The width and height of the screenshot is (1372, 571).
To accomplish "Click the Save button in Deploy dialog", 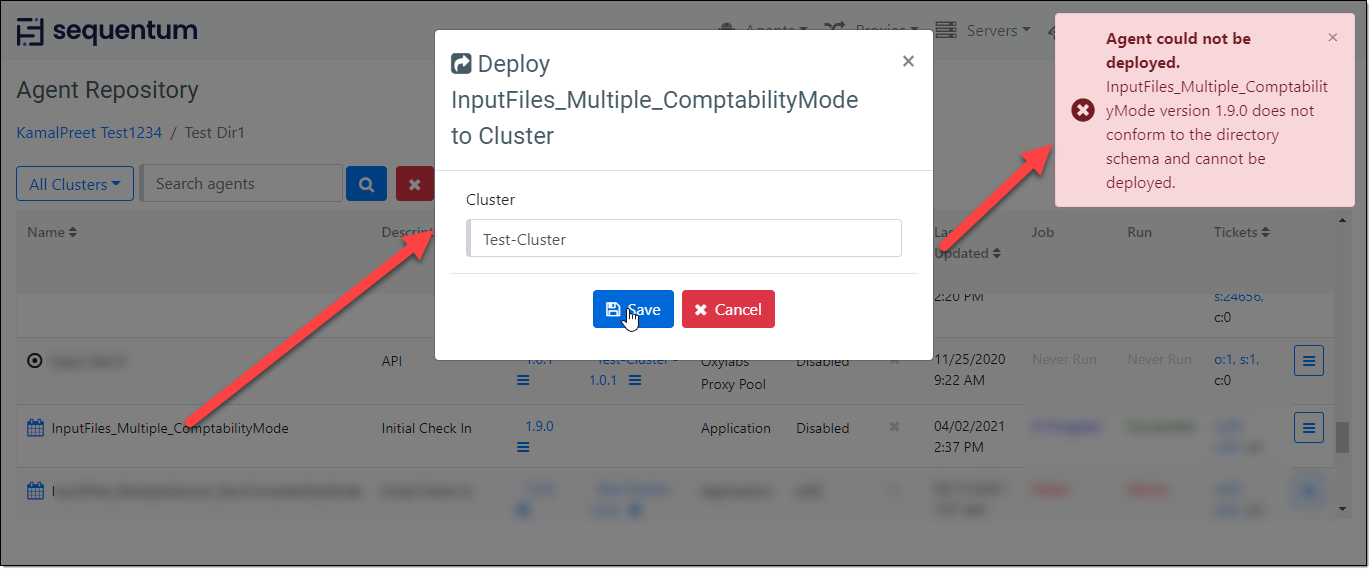I will 633,310.
